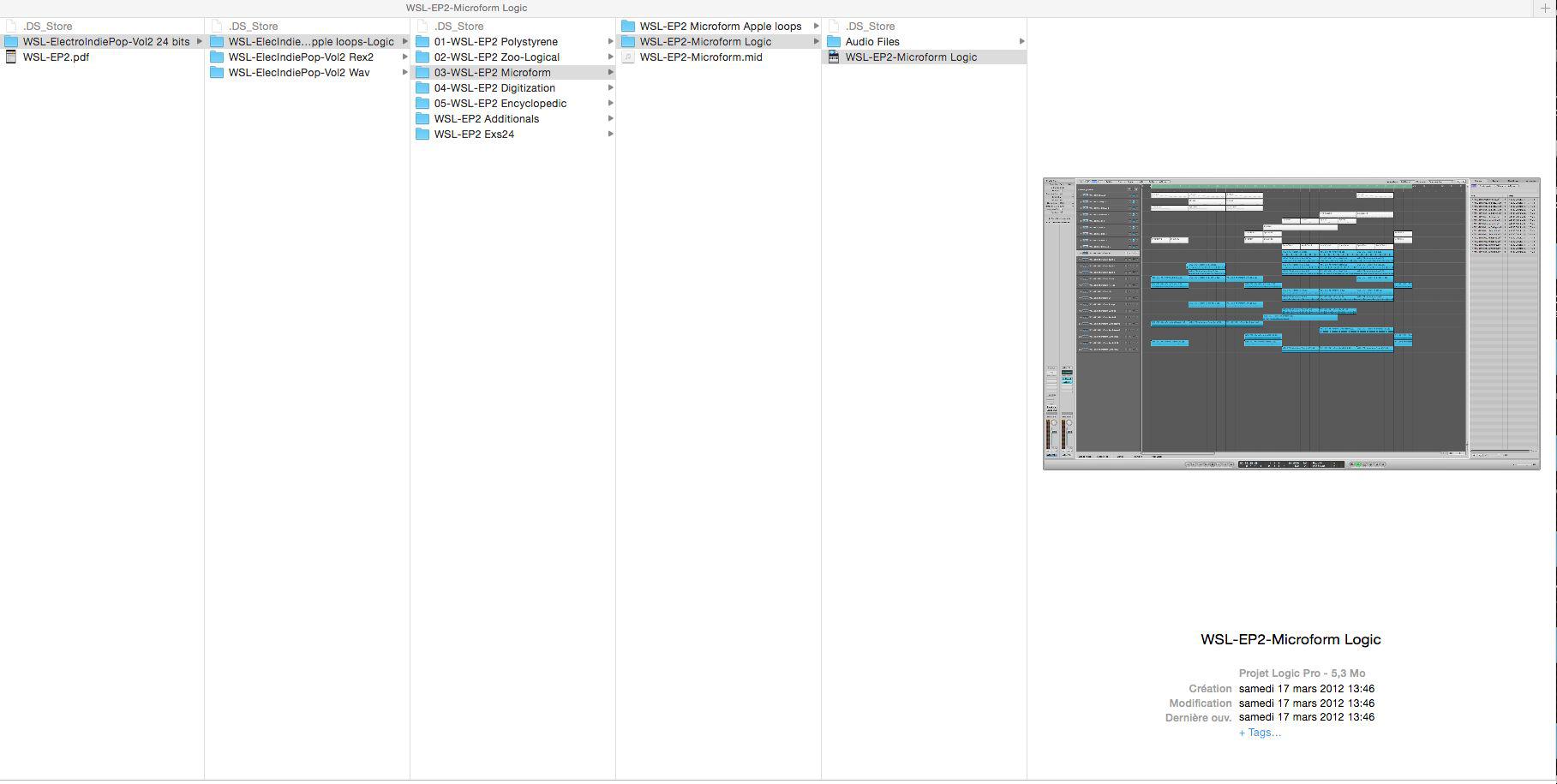Click the WSL-ElecIndiePop-Vol2 Rex2 folder icon
Image resolution: width=1557 pixels, height=784 pixels.
(217, 57)
